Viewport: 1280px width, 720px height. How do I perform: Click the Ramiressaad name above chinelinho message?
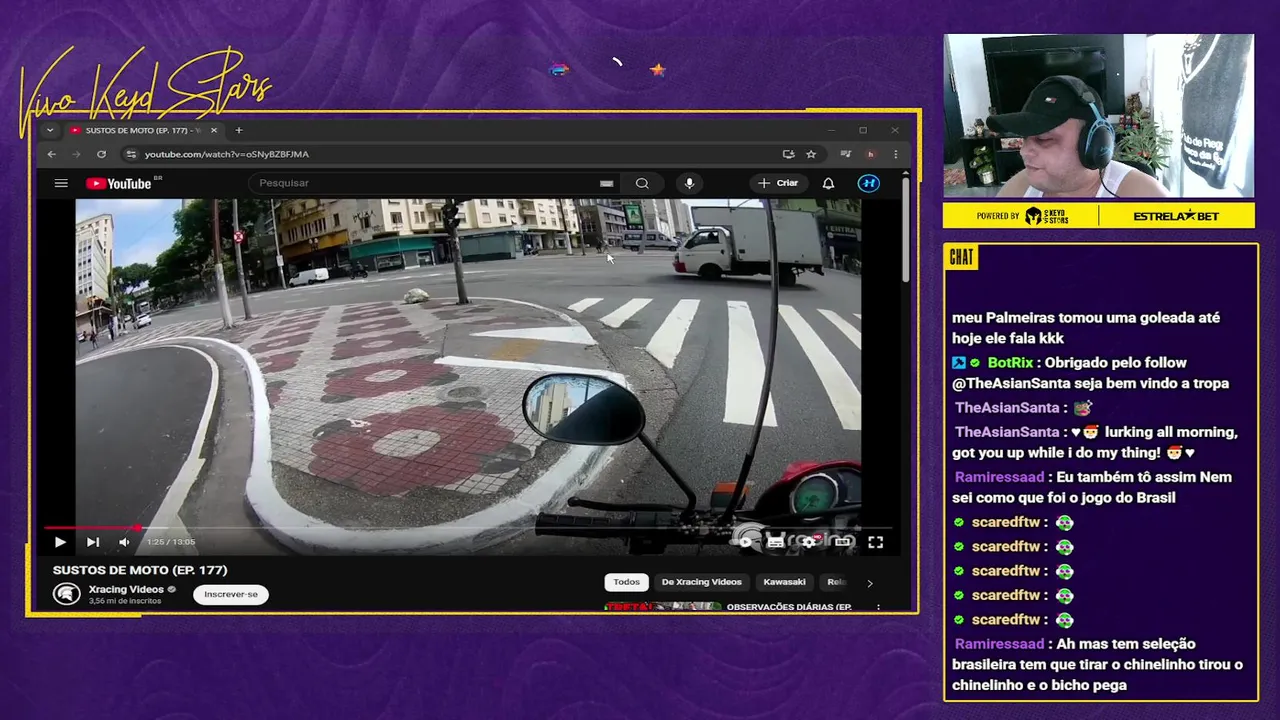(999, 644)
